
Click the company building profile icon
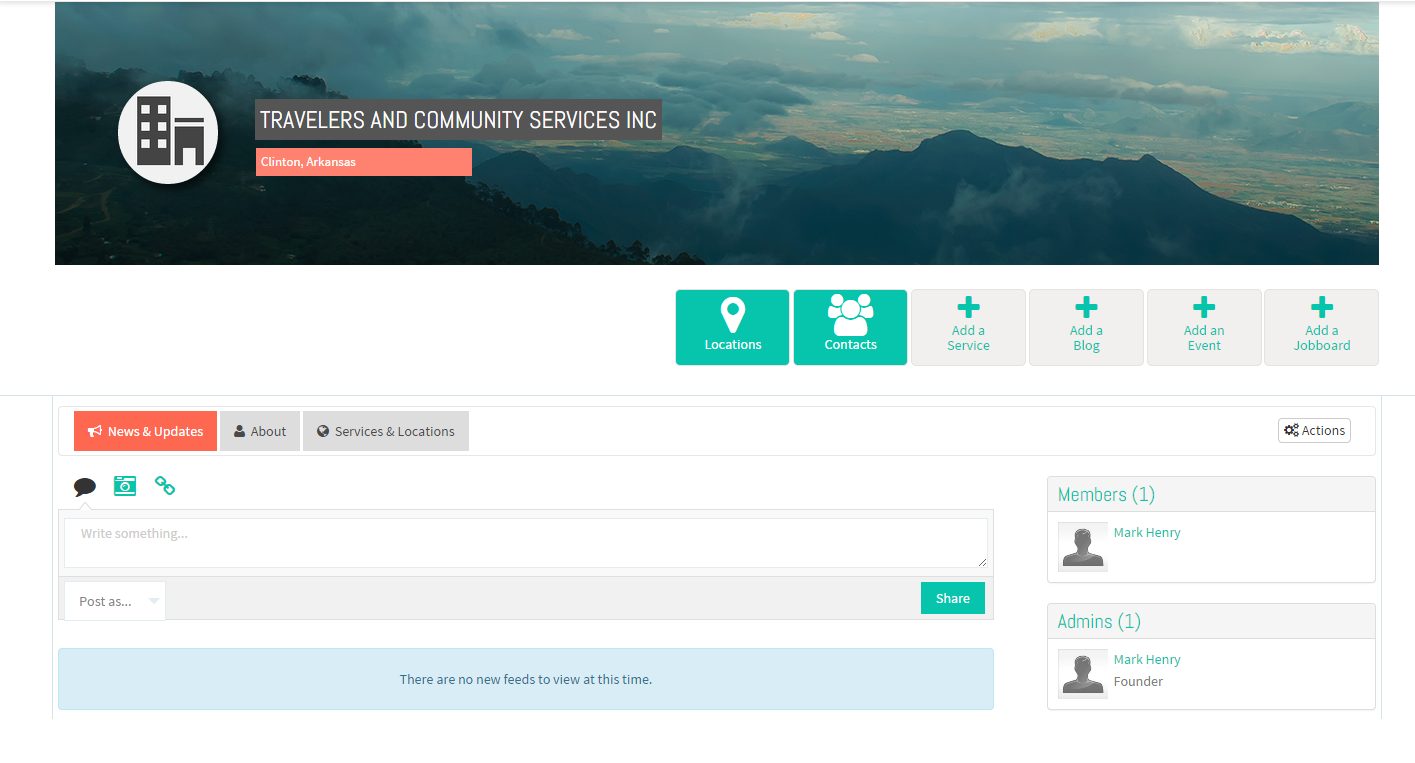pos(168,133)
